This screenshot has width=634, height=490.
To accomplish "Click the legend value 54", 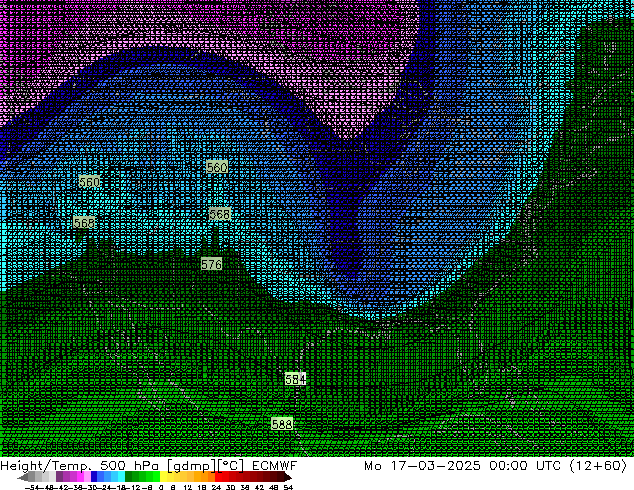I will (x=288, y=487).
